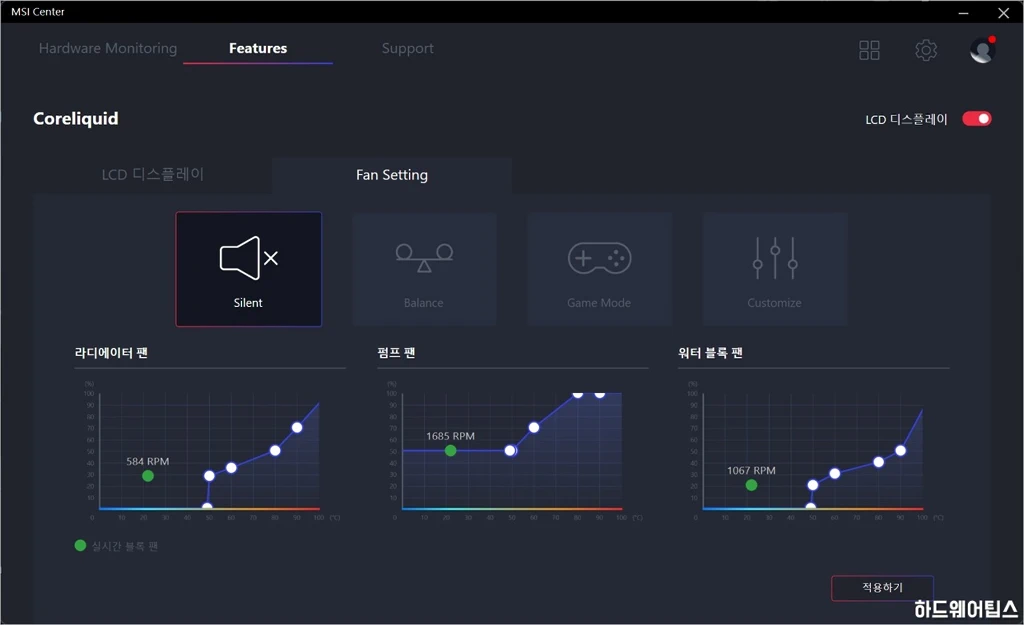Open the apps grid icon in the header

pyautogui.click(x=869, y=50)
